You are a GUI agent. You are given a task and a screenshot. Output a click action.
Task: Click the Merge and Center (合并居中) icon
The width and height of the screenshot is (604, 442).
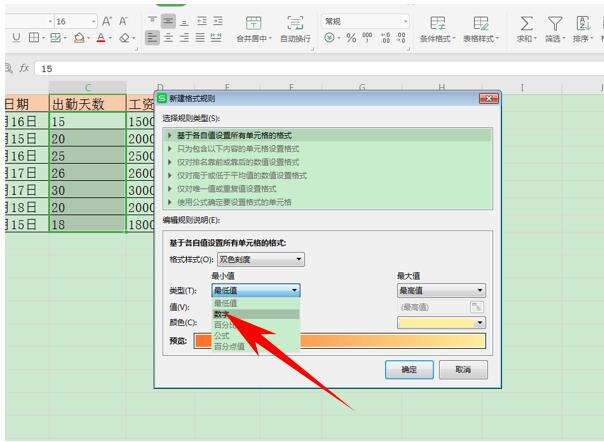point(253,23)
